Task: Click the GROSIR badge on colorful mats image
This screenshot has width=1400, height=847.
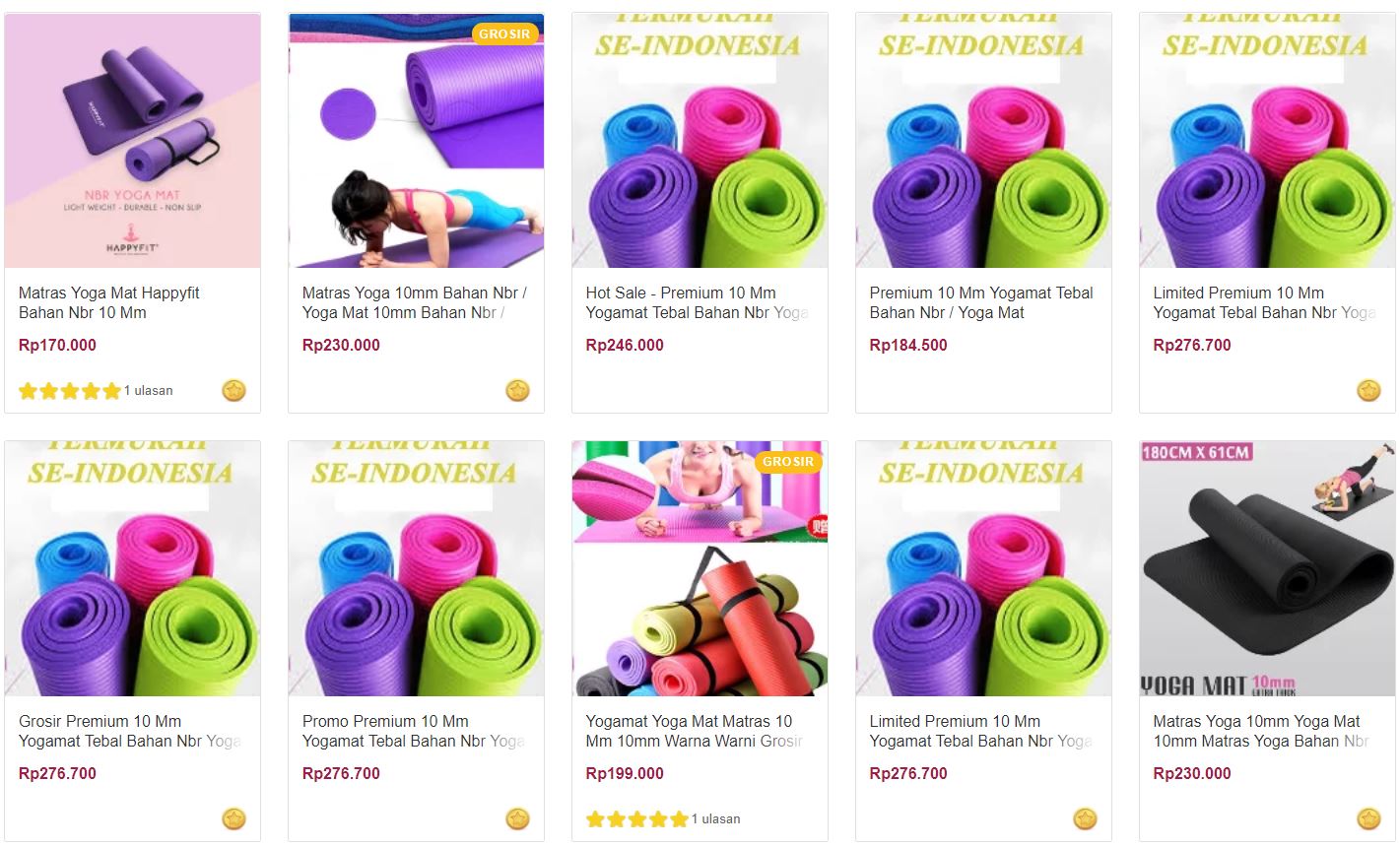Action: click(x=788, y=461)
